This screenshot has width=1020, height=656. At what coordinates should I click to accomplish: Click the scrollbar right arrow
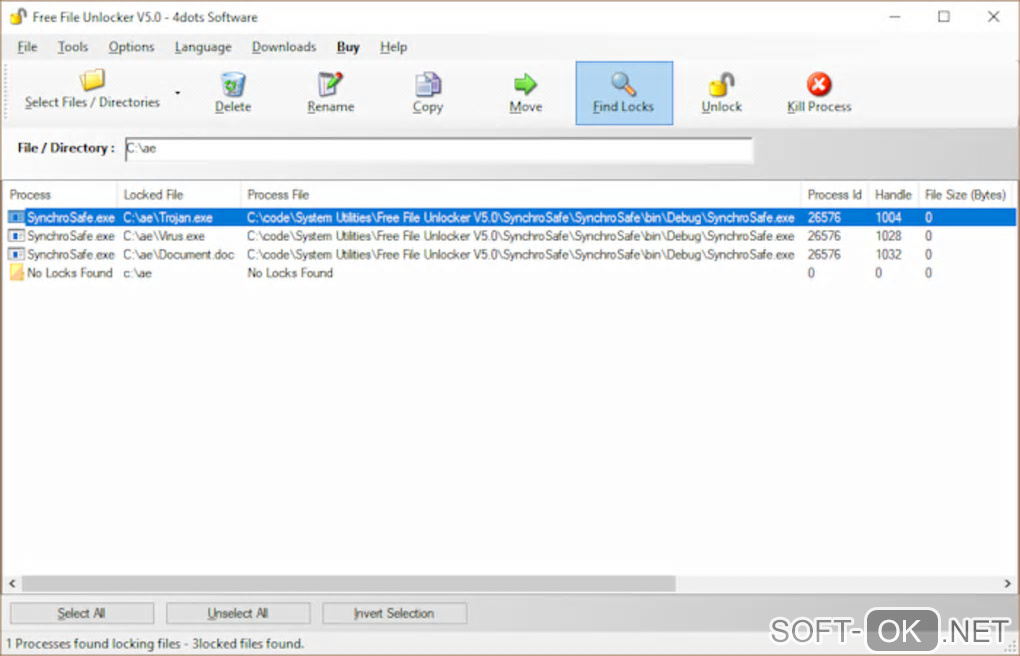click(x=1007, y=584)
